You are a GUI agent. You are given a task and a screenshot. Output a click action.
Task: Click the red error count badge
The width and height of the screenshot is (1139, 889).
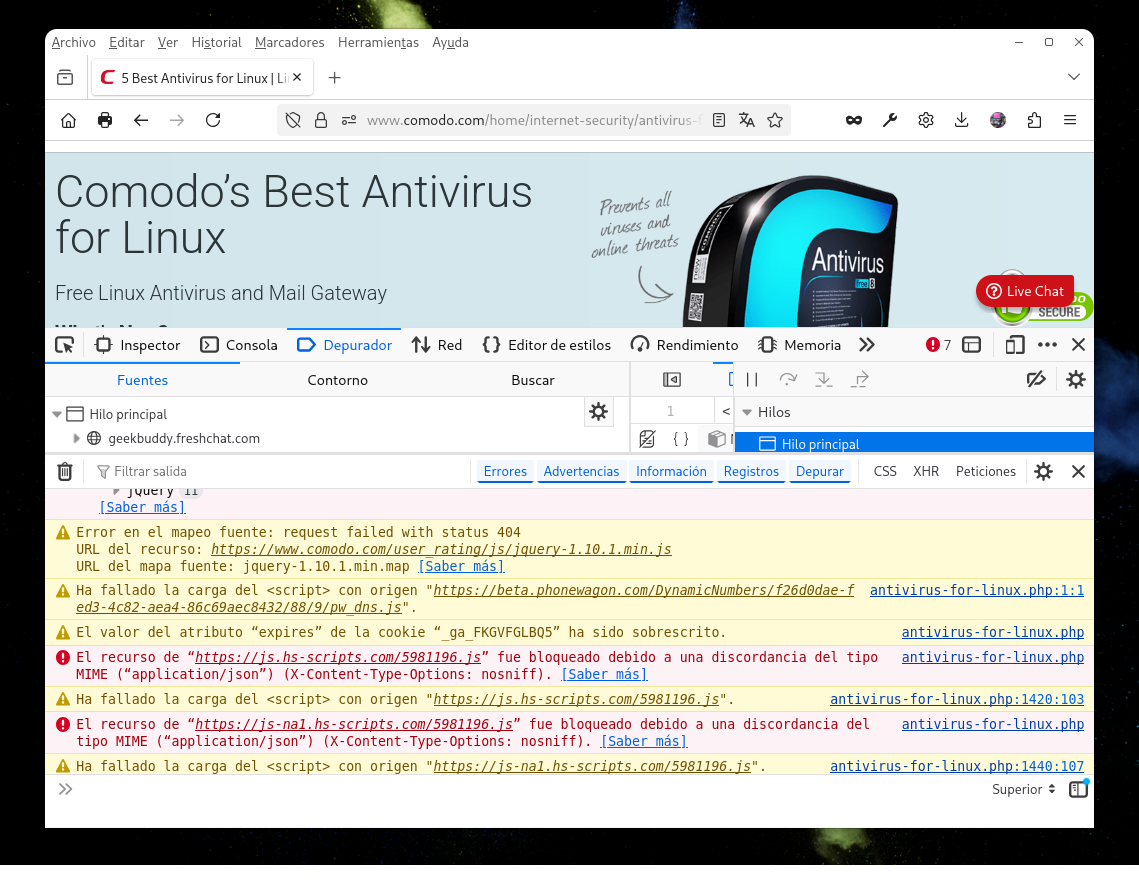click(939, 345)
